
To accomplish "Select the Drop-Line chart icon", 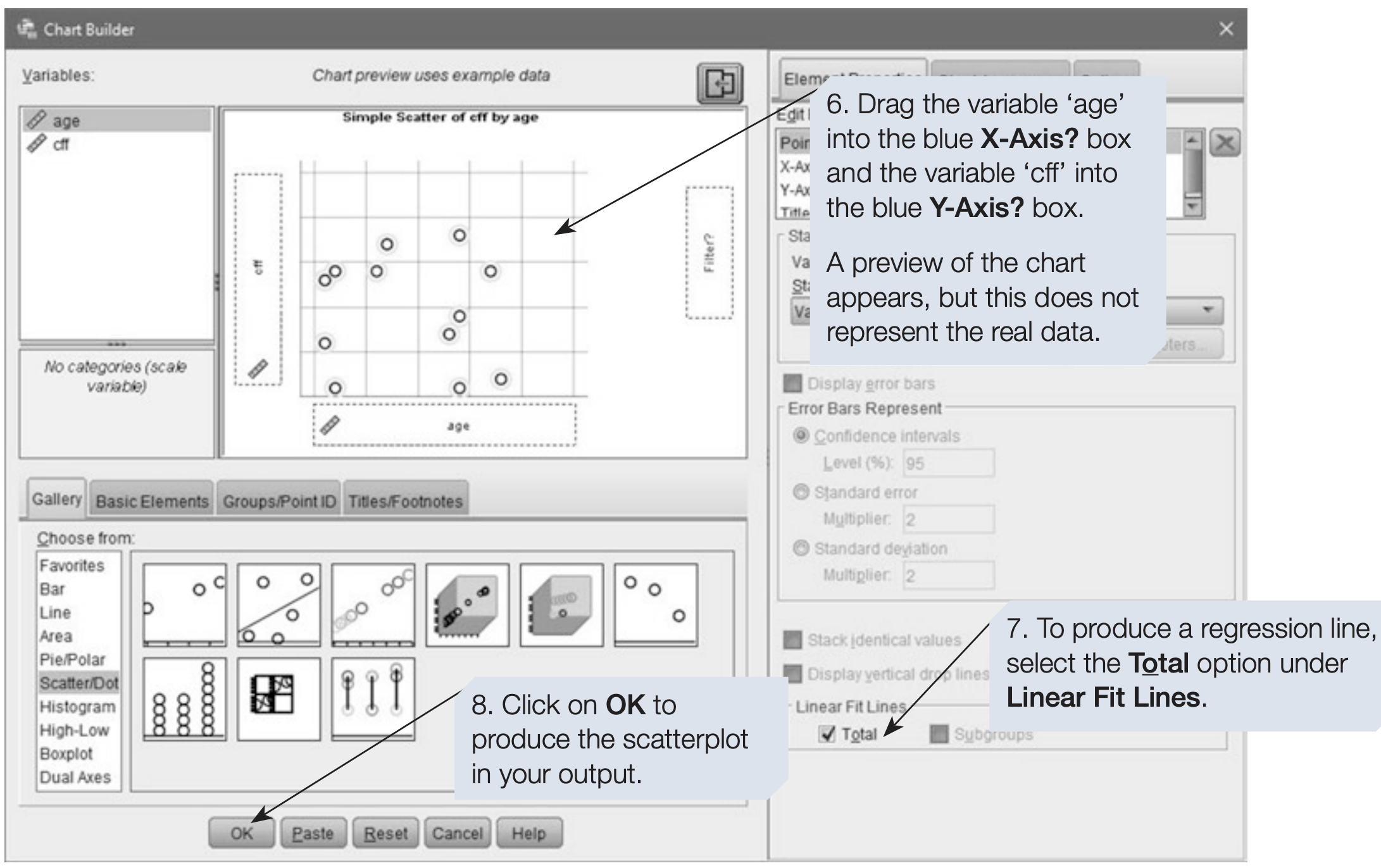I will click(373, 698).
